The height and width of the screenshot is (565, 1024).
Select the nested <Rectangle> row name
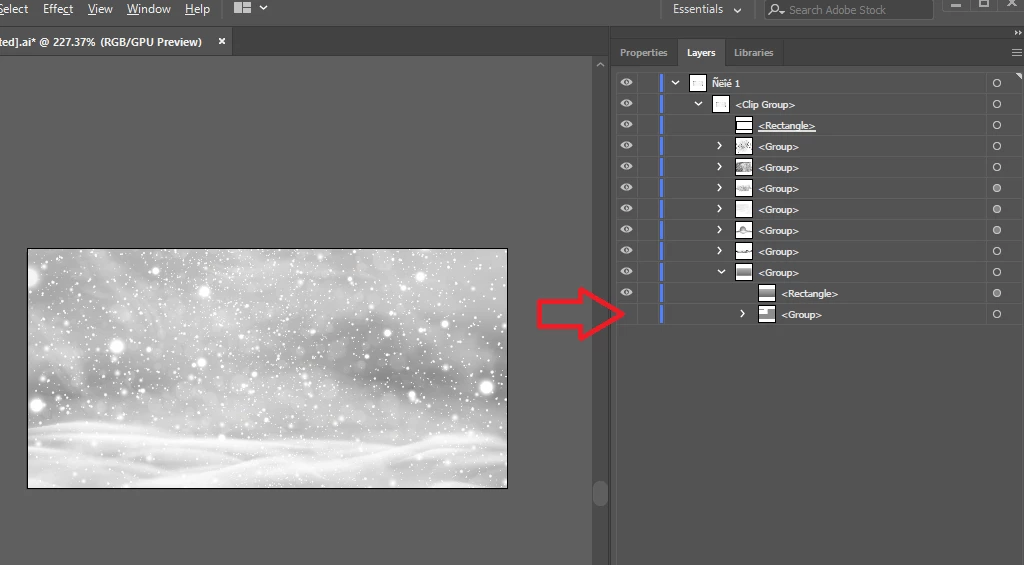pos(809,293)
